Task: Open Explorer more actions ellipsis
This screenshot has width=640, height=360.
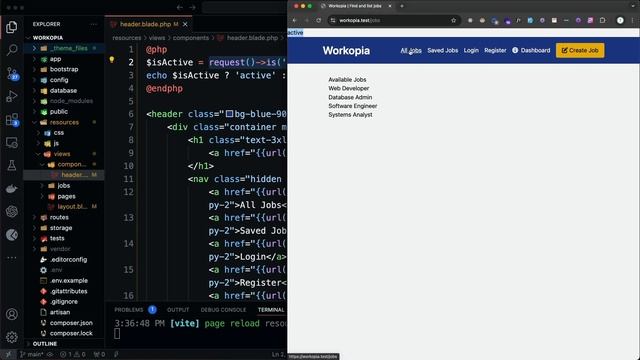Action: [x=94, y=24]
